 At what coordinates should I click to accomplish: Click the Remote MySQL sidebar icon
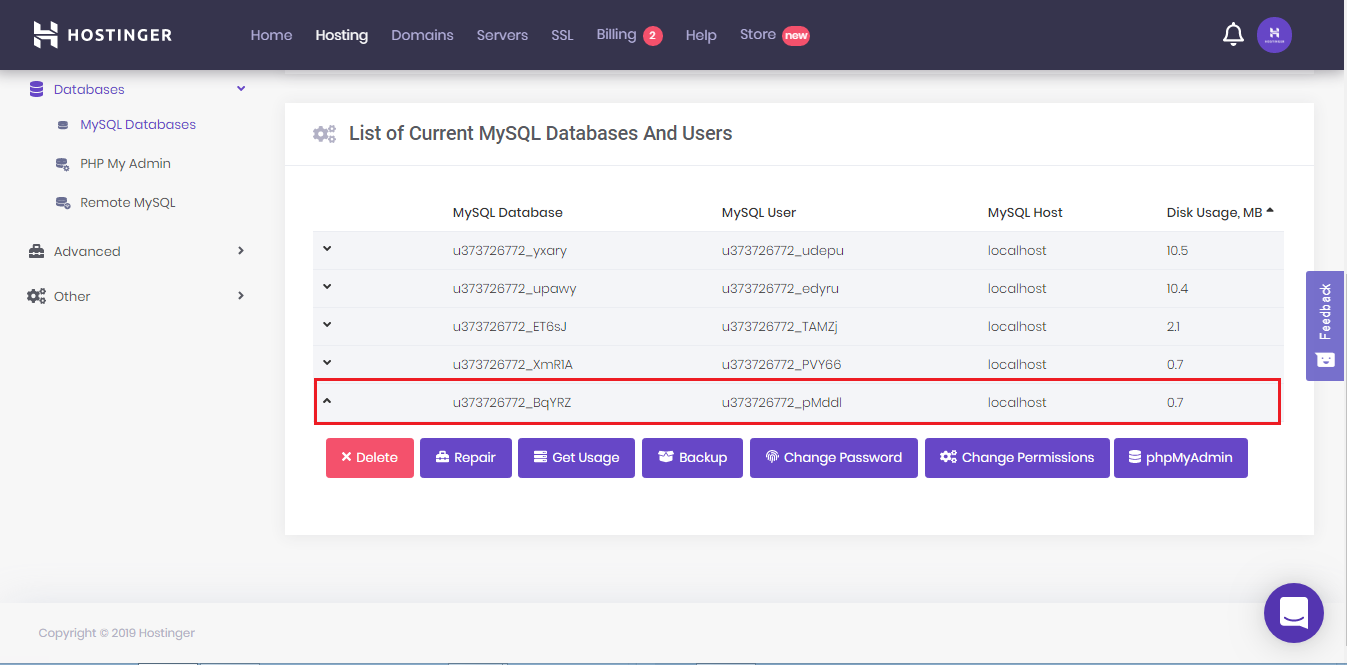click(x=63, y=203)
